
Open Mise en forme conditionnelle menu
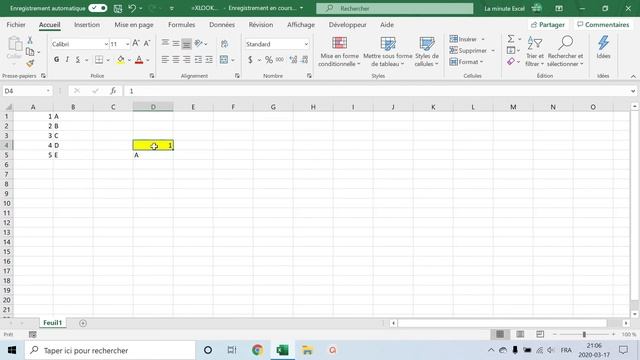coord(339,51)
